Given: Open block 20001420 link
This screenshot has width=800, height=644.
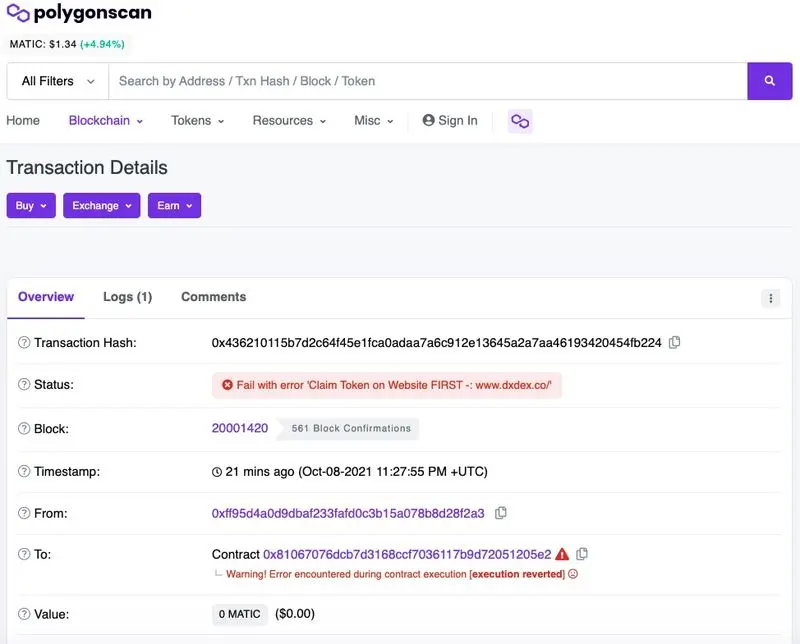Looking at the screenshot, I should pos(240,428).
